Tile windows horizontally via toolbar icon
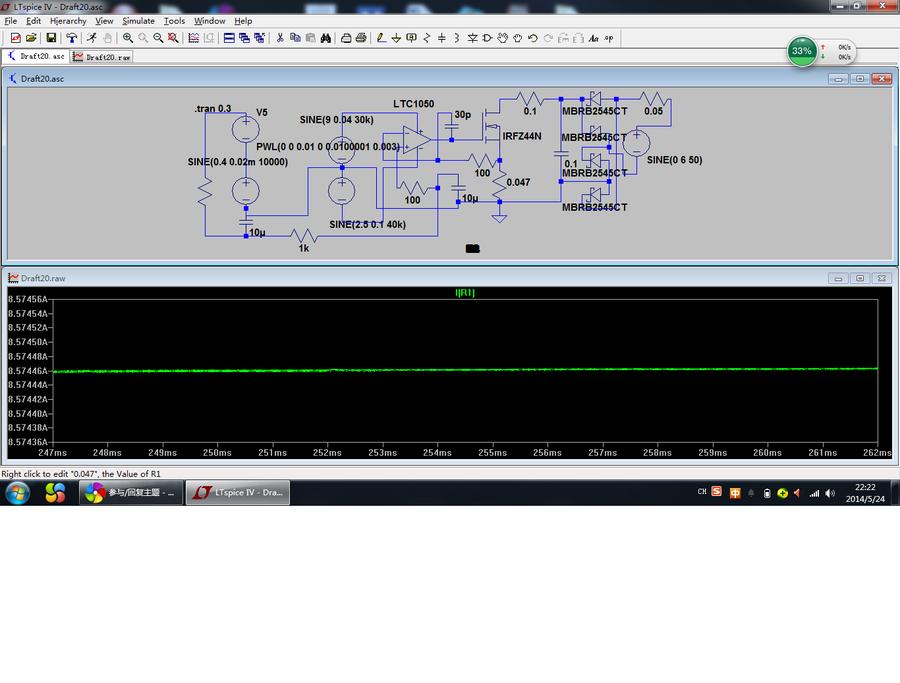The image size is (900, 683). (229, 38)
